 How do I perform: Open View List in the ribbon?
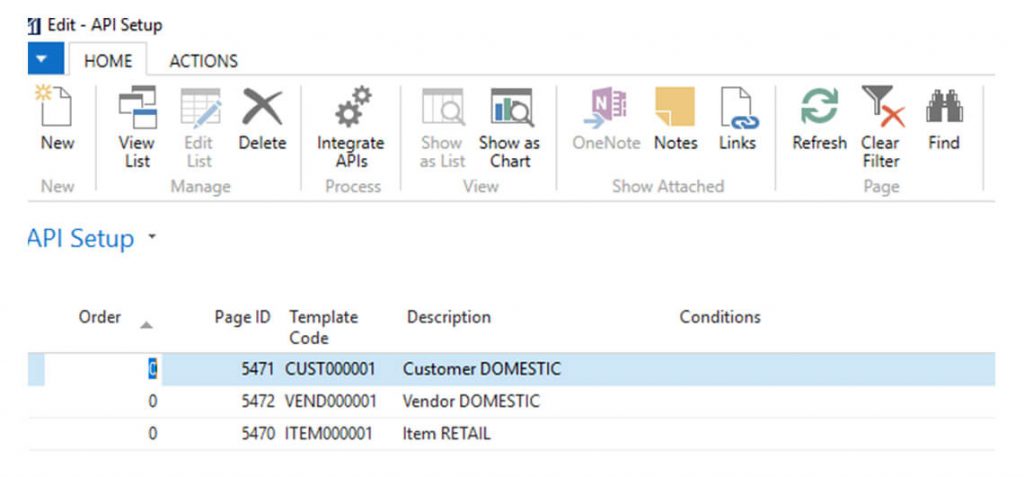(x=136, y=107)
